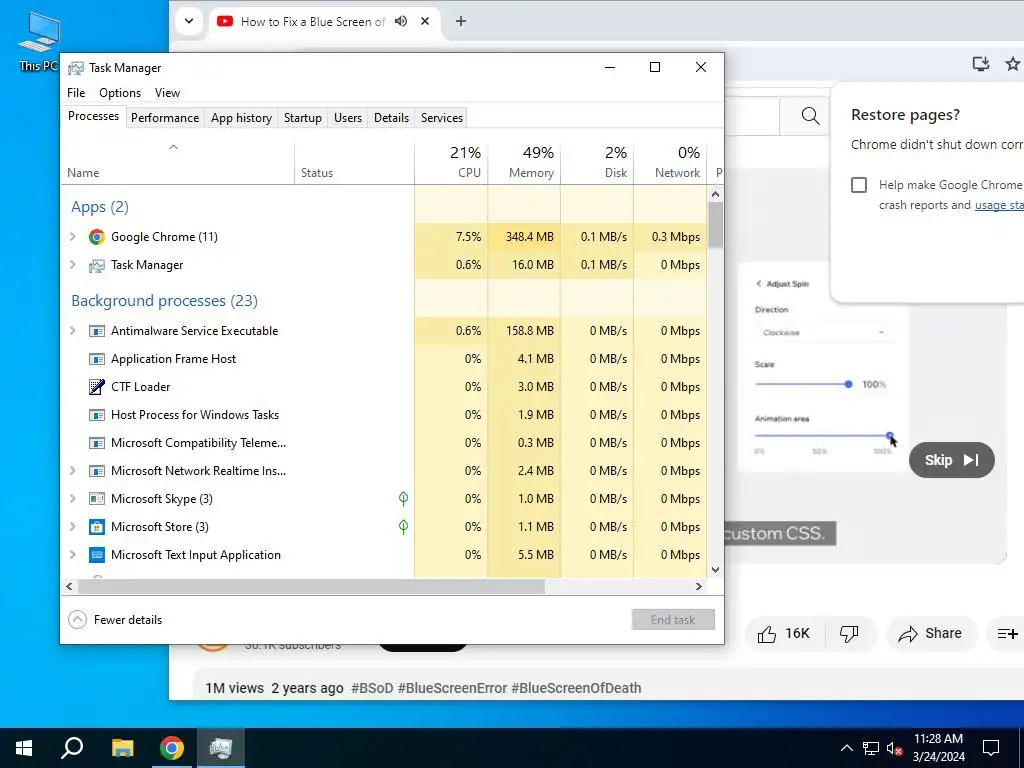Expand the Google Chrome (11) process group
Image resolution: width=1024 pixels, height=768 pixels.
pos(73,237)
